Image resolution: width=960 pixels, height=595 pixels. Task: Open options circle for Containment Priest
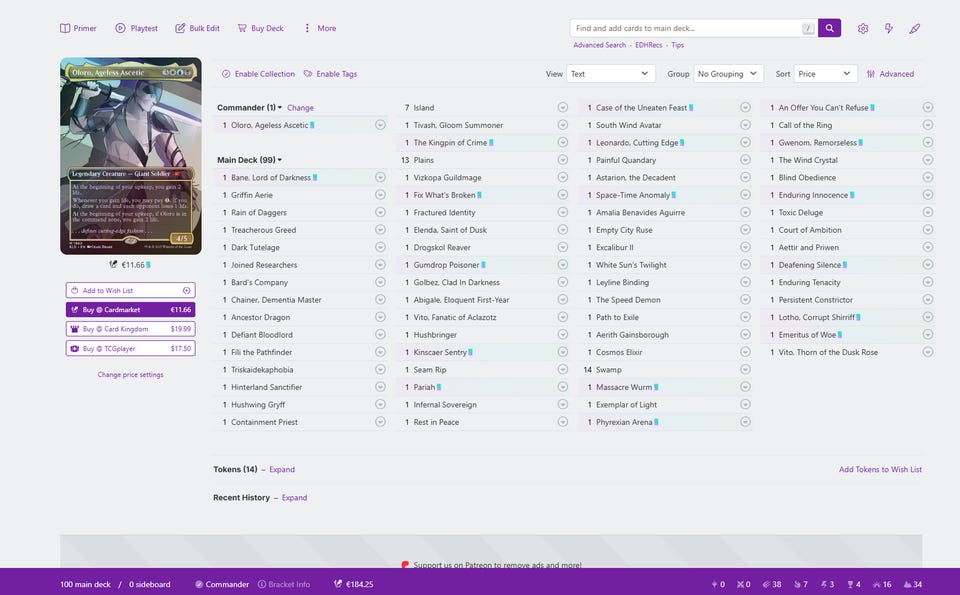pyautogui.click(x=380, y=422)
